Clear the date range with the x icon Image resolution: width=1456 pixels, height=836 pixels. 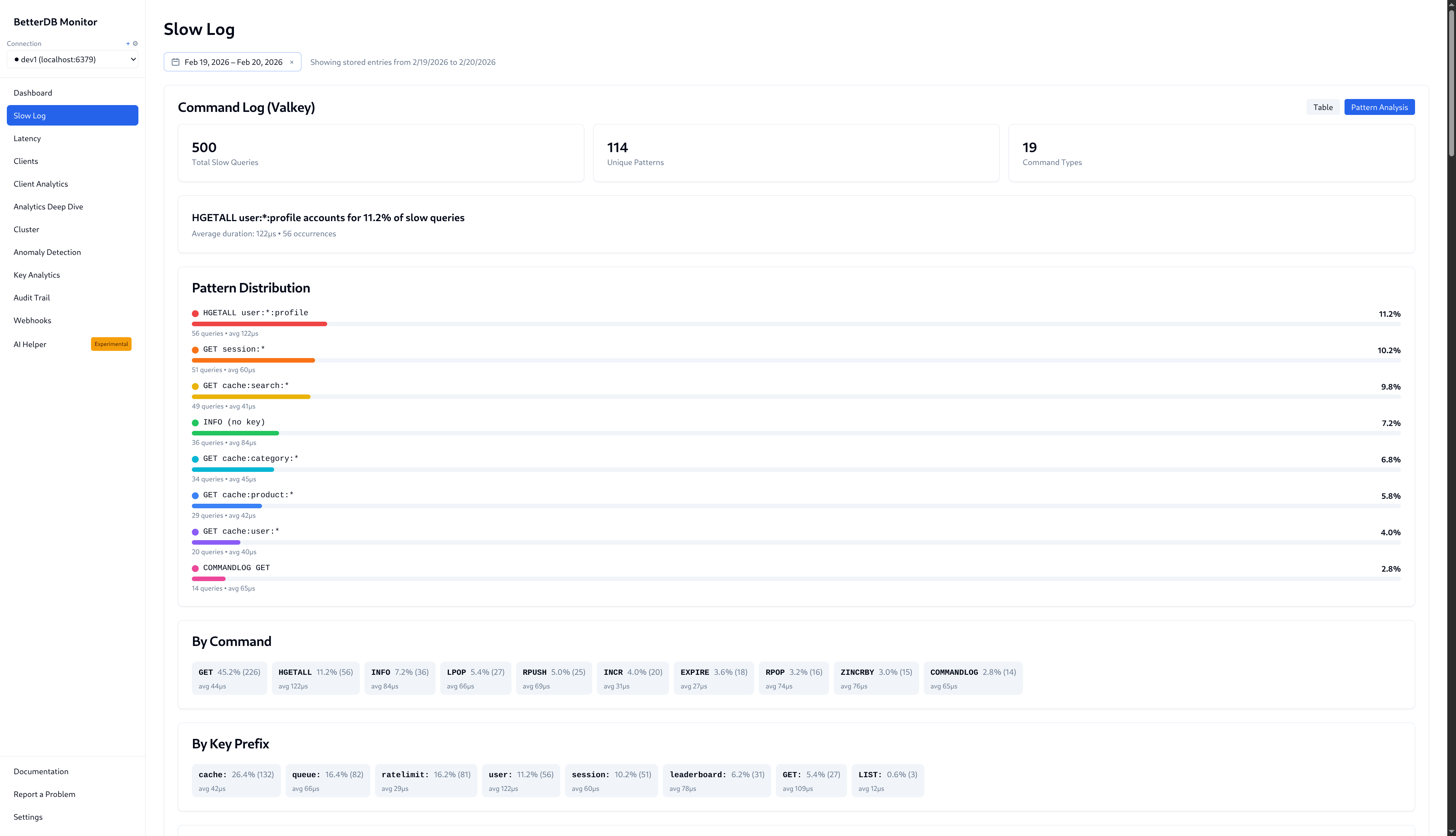[x=292, y=62]
